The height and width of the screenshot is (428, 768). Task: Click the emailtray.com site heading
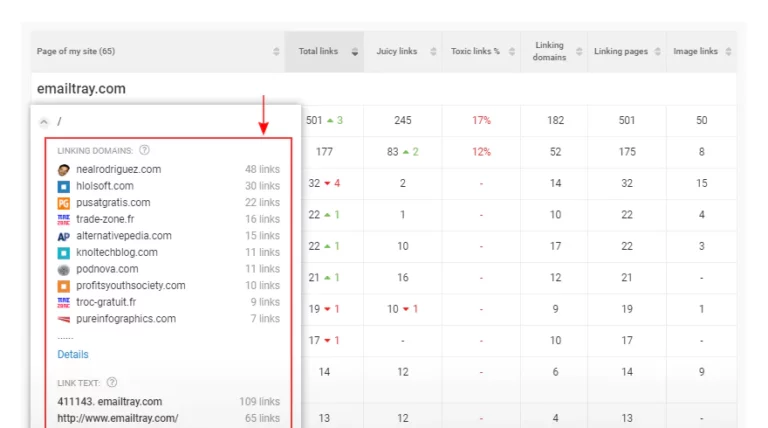(81, 89)
